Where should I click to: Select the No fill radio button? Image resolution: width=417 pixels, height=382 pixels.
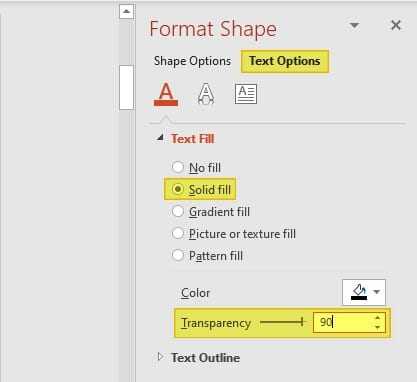(x=178, y=167)
